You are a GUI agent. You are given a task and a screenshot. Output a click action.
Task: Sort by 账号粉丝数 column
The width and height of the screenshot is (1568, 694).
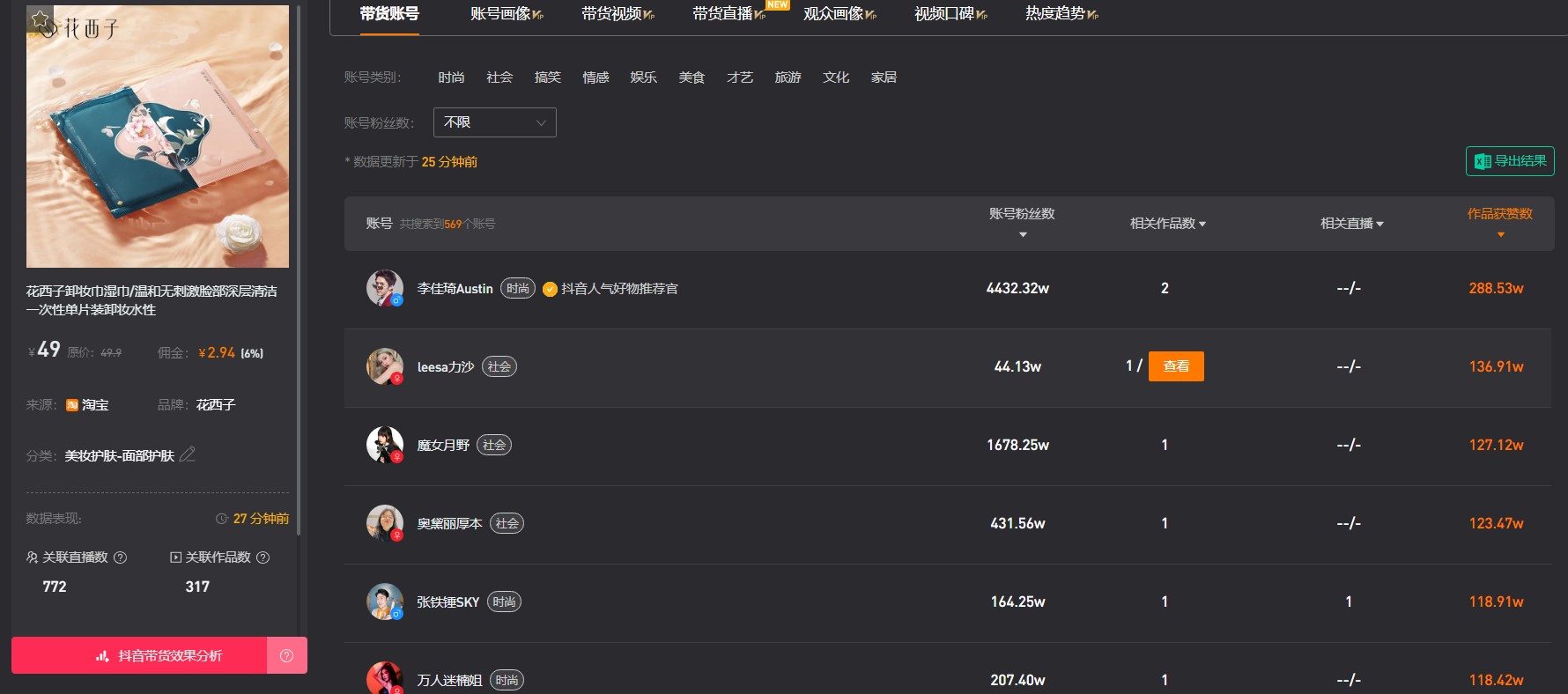(1022, 223)
